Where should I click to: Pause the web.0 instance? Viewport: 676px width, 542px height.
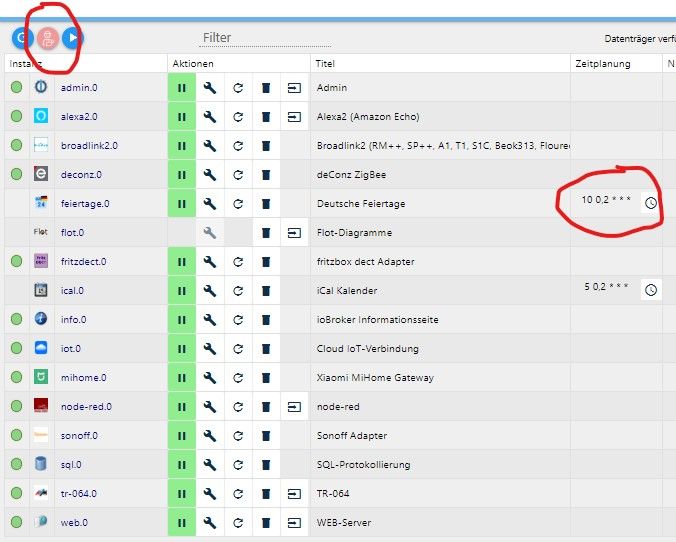pyautogui.click(x=182, y=523)
